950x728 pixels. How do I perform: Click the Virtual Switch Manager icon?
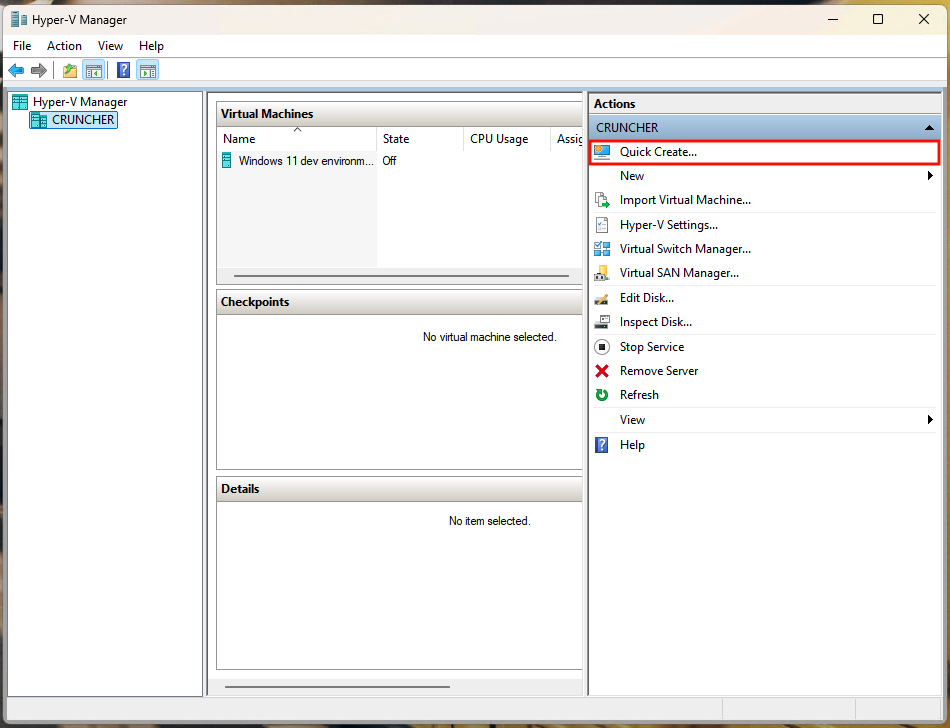coord(603,248)
